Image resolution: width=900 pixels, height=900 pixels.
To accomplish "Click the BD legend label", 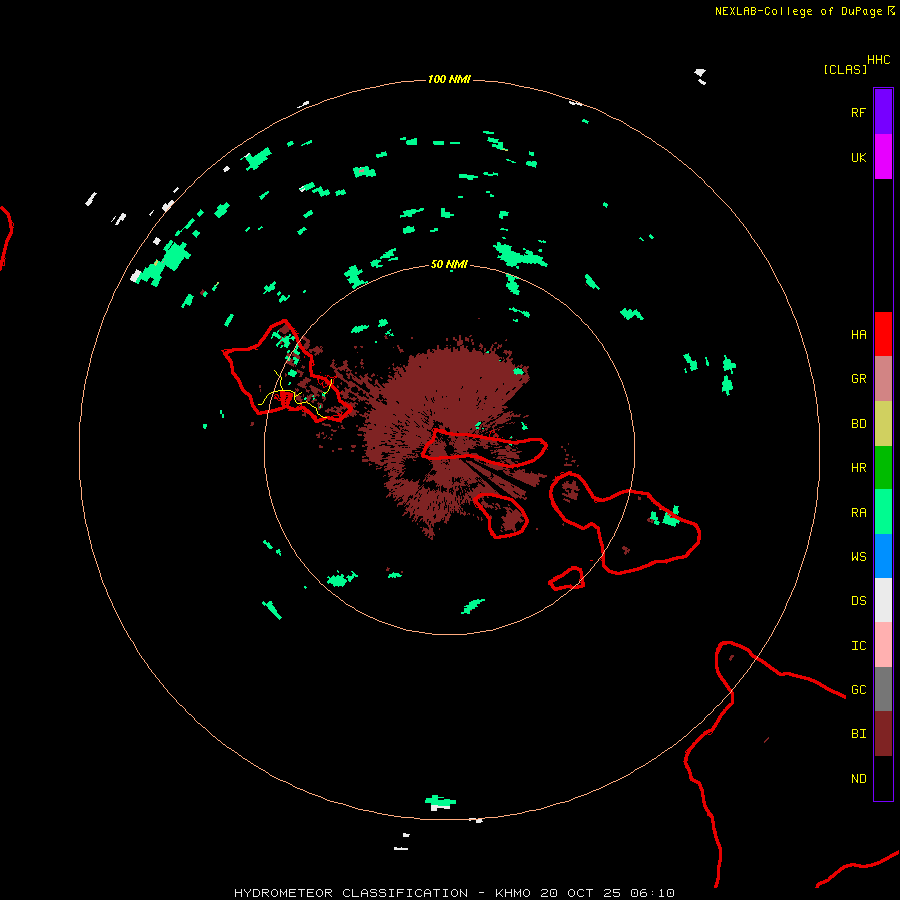I will click(x=858, y=424).
